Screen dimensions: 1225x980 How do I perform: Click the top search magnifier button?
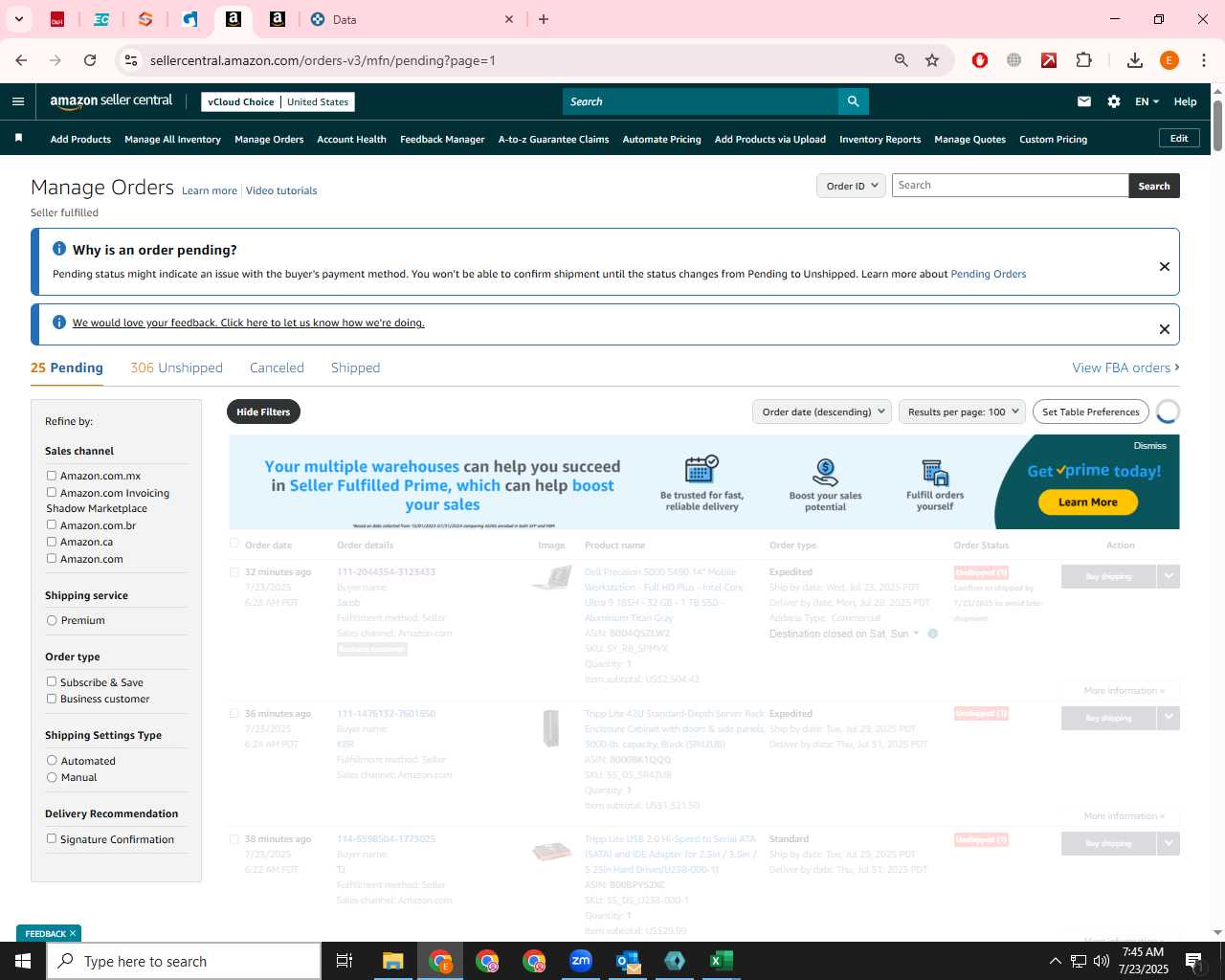point(853,101)
